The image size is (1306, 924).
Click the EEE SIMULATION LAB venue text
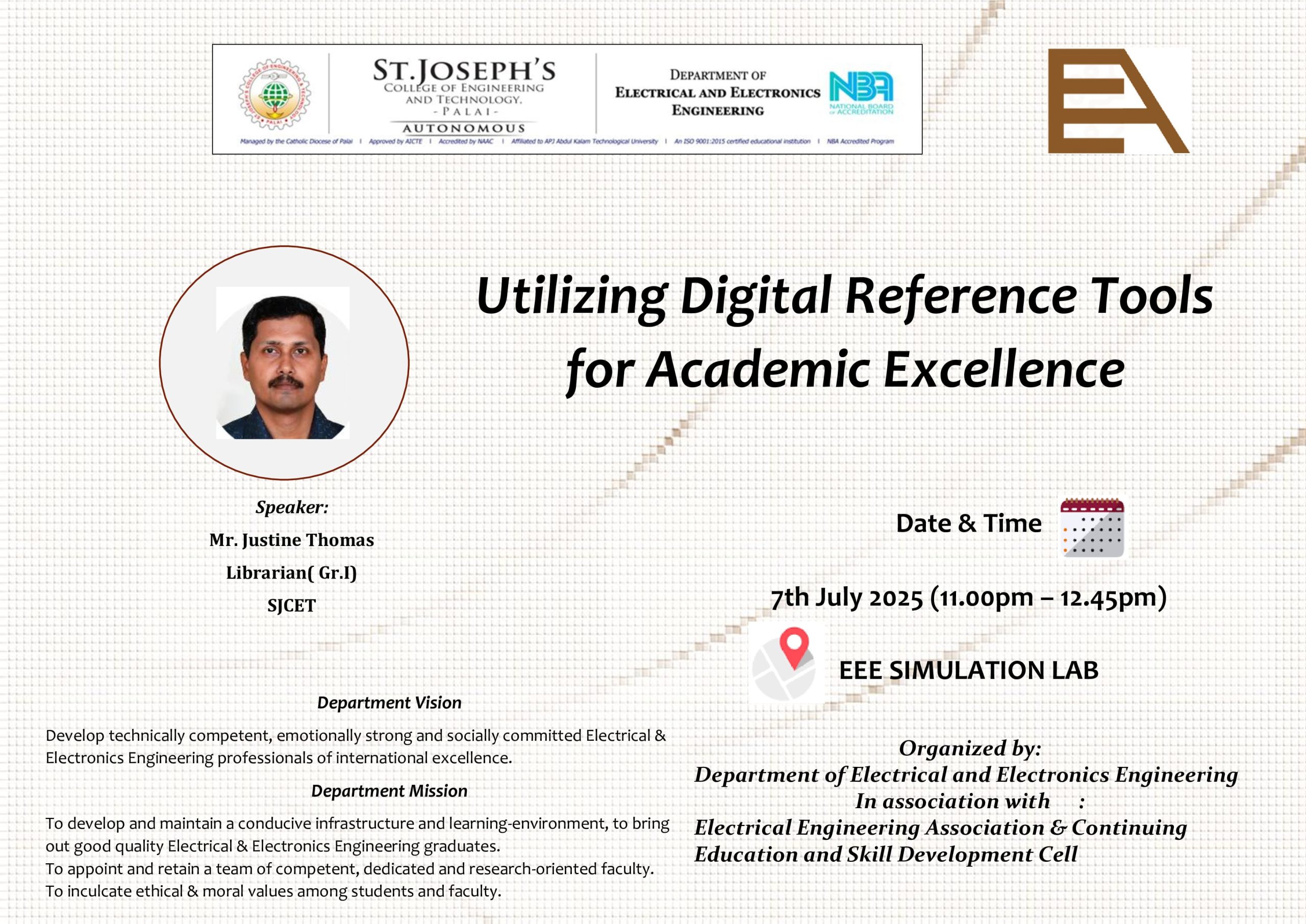tap(968, 670)
